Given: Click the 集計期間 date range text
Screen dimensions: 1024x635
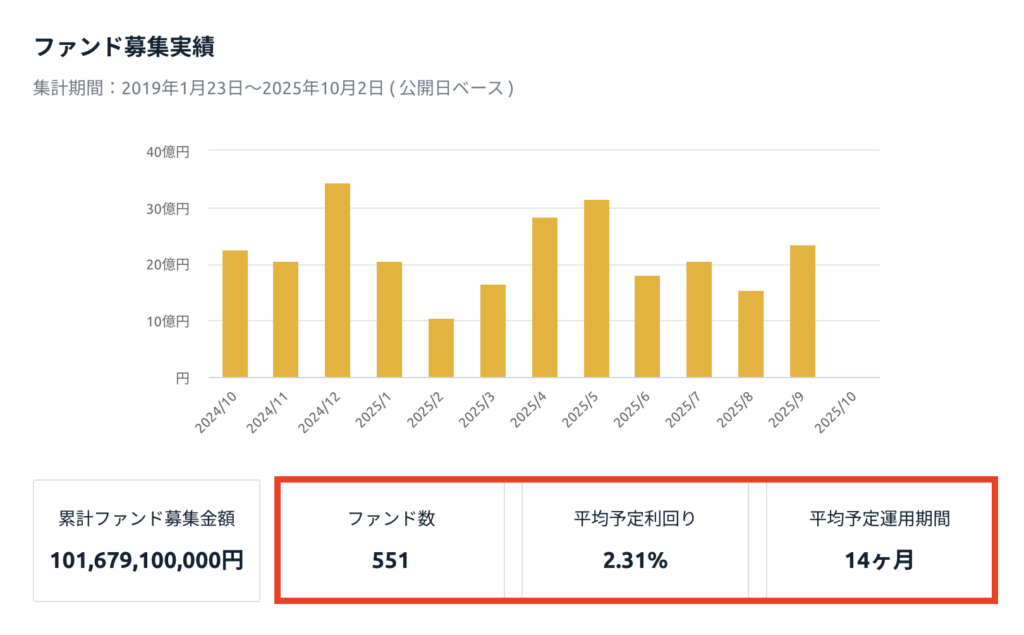Looking at the screenshot, I should click(x=273, y=88).
